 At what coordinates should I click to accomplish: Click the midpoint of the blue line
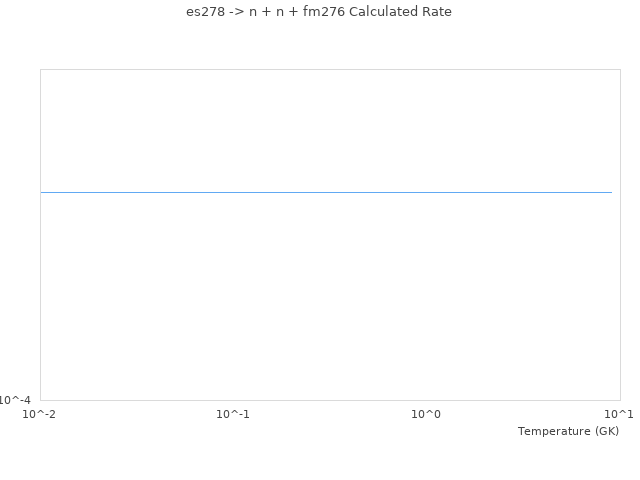[326, 192]
